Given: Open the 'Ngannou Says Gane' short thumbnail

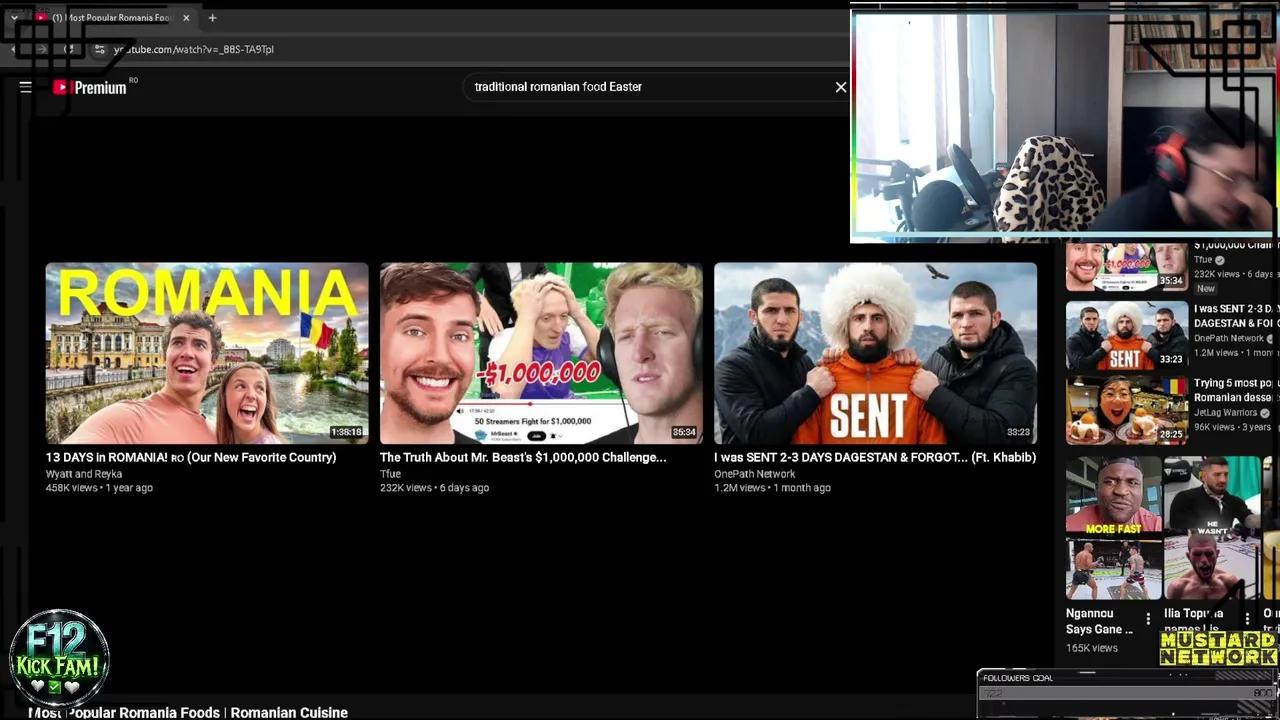Looking at the screenshot, I should [1114, 528].
